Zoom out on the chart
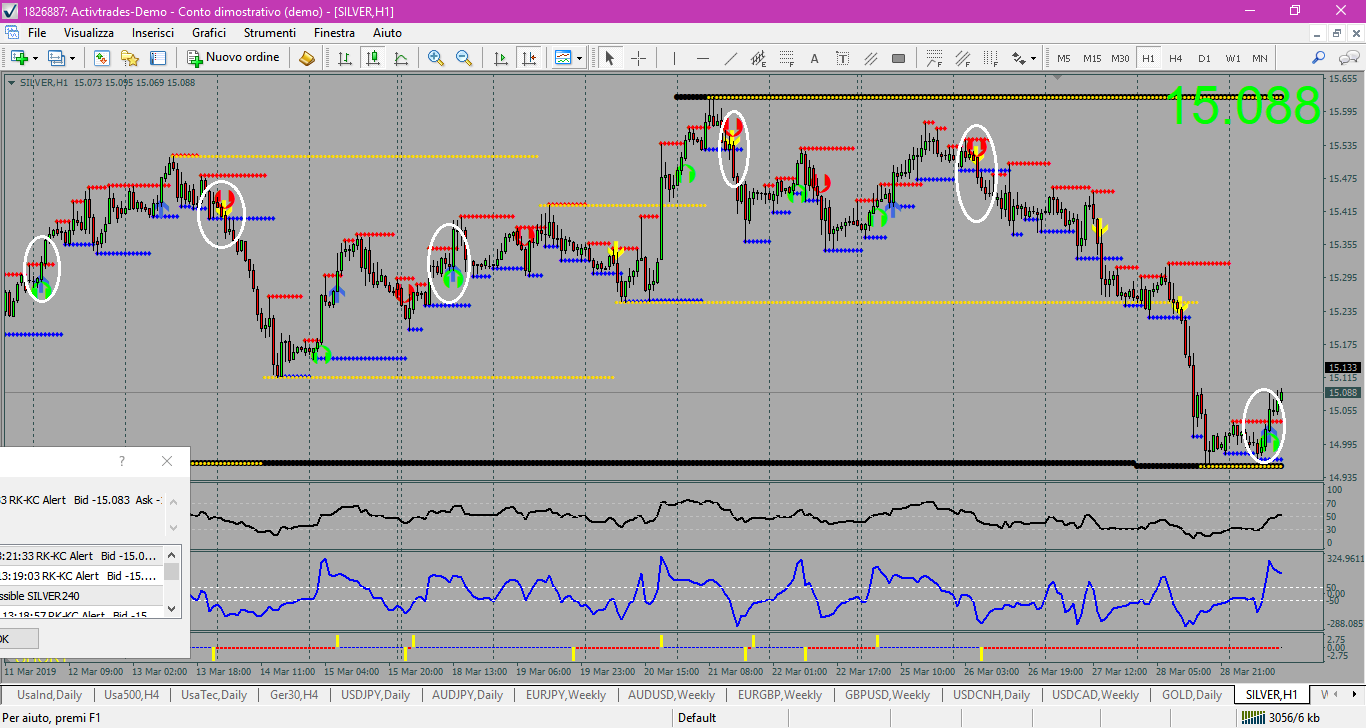1366x728 pixels. (x=464, y=58)
